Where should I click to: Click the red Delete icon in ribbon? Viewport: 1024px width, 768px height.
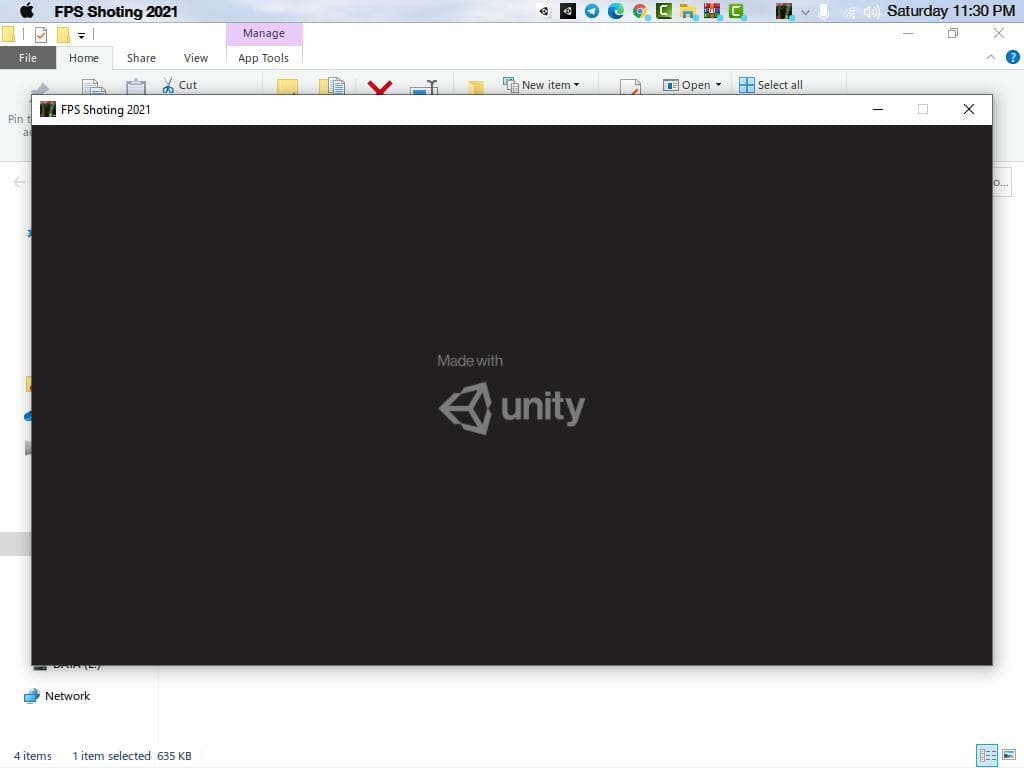click(x=379, y=86)
